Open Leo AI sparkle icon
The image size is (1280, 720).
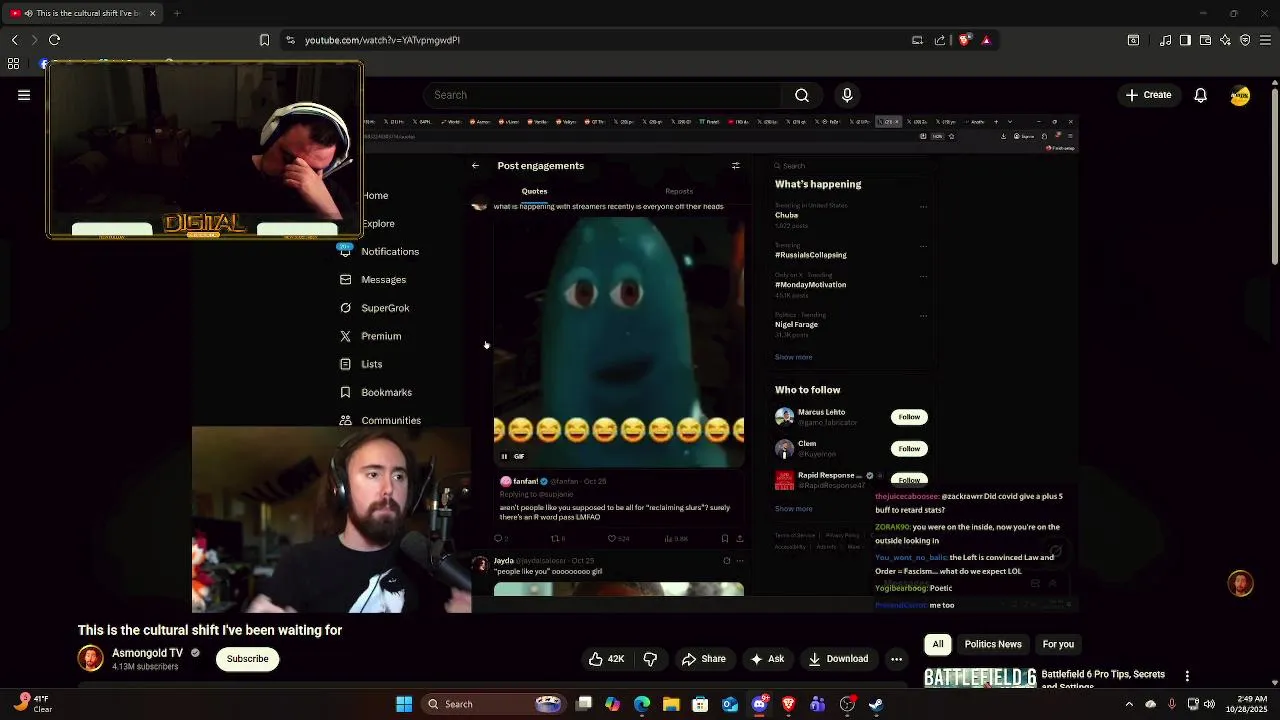tap(1225, 40)
